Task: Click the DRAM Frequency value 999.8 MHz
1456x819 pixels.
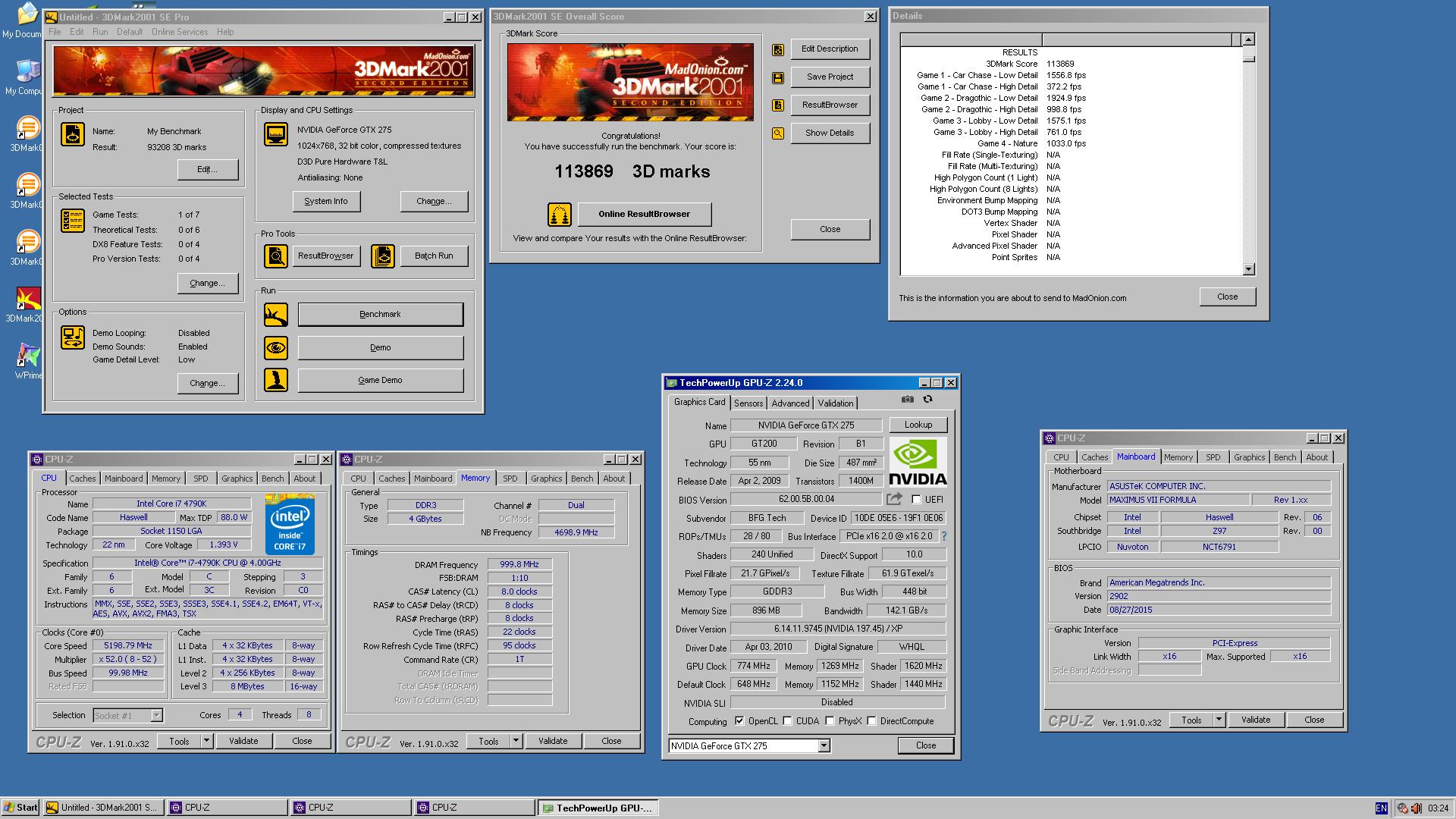Action: [x=519, y=565]
